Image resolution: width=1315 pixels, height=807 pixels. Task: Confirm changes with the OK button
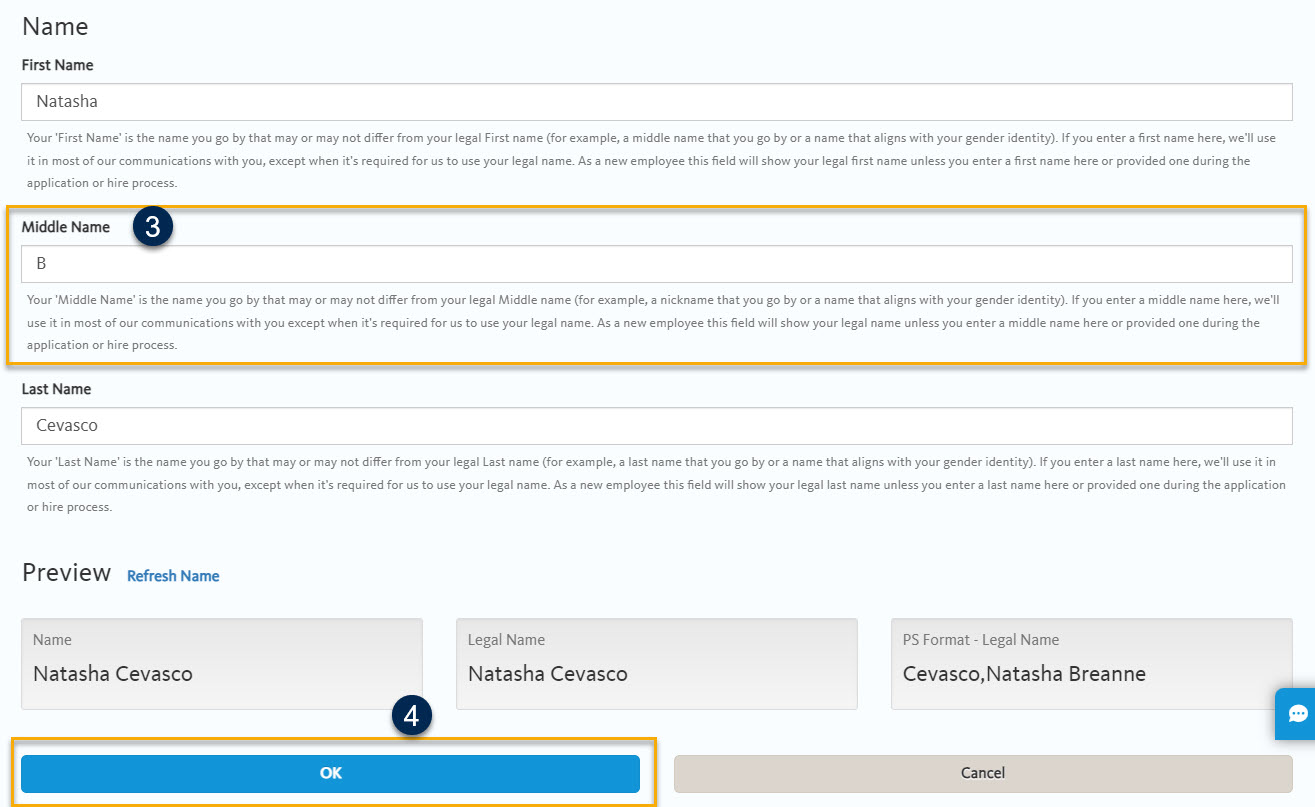[x=330, y=773]
